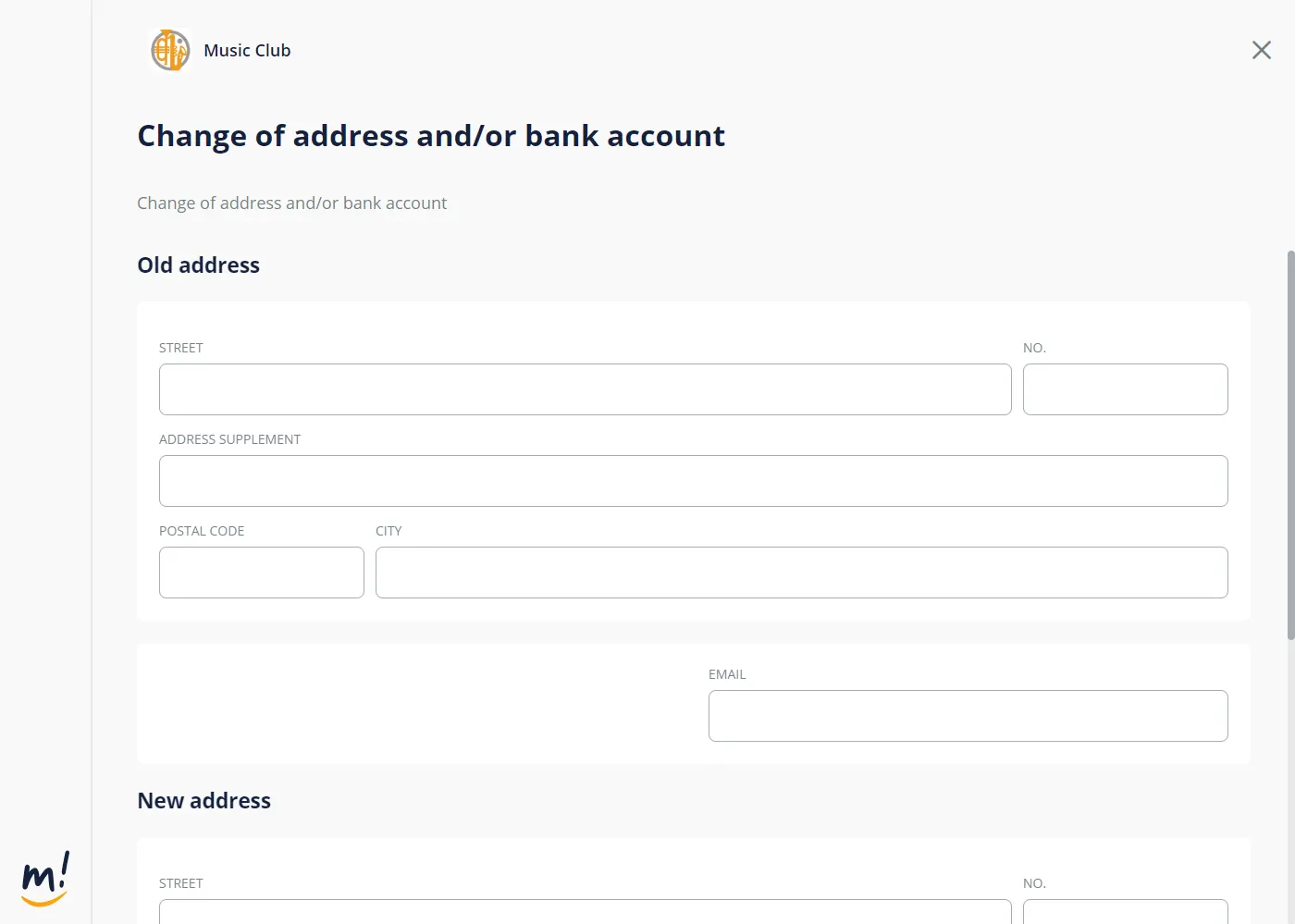
Task: Click the Music Club name text
Action: coord(247,51)
